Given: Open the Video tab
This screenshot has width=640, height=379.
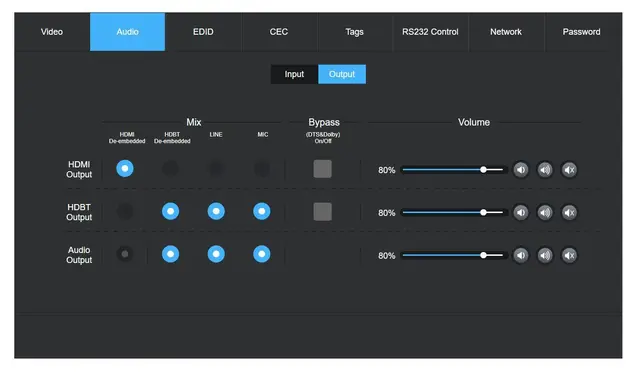Looking at the screenshot, I should point(52,32).
